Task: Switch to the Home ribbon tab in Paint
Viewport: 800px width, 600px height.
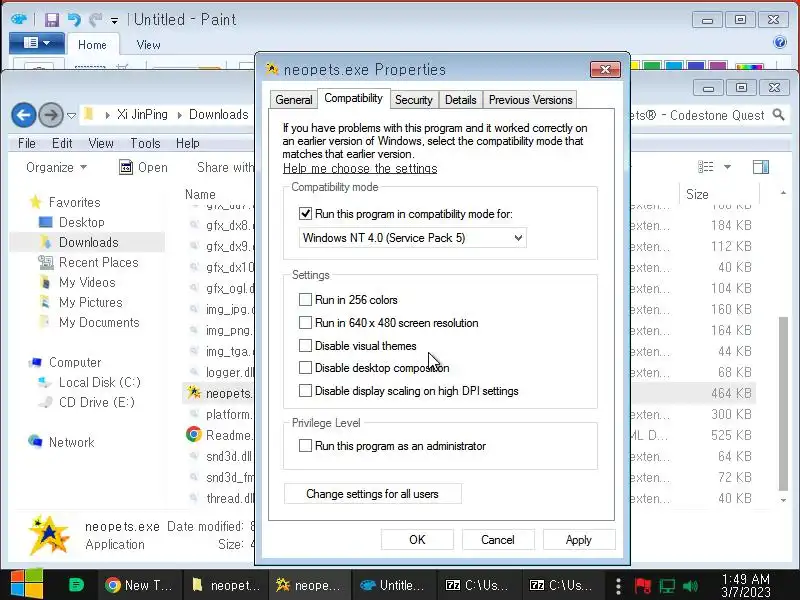Action: 92,45
